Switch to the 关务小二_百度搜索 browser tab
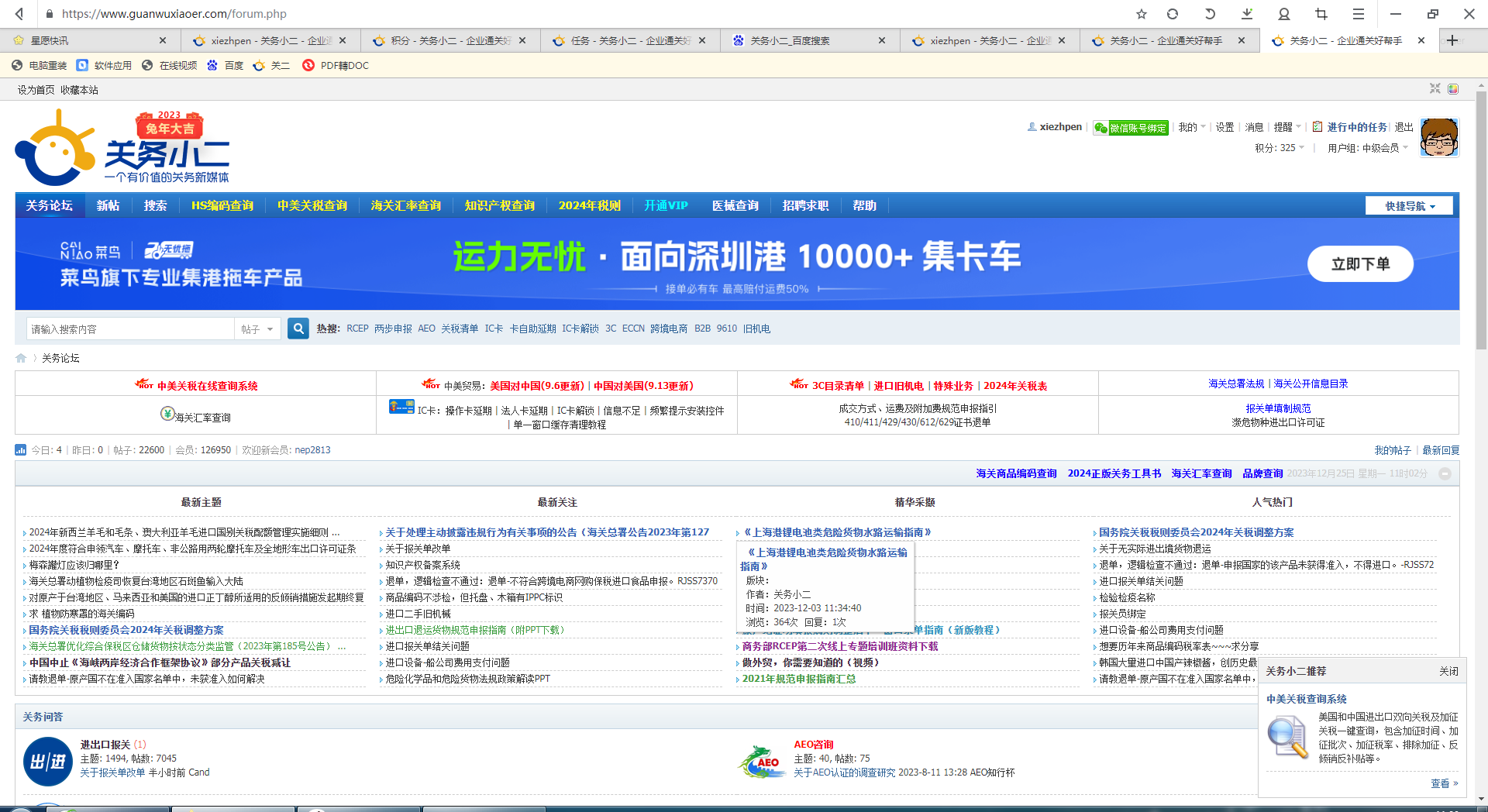This screenshot has height=812, width=1488. point(810,40)
